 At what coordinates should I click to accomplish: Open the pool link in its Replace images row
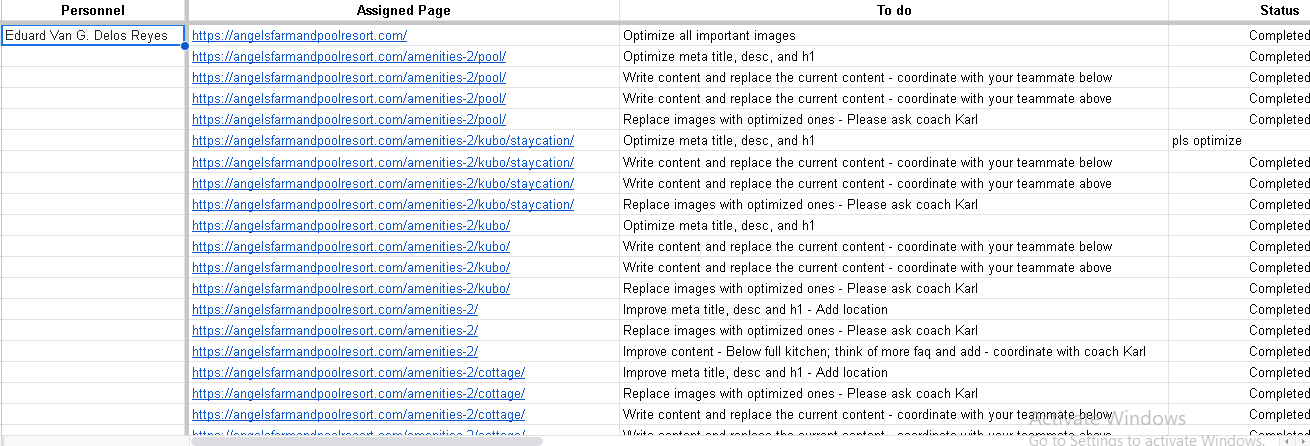(348, 119)
